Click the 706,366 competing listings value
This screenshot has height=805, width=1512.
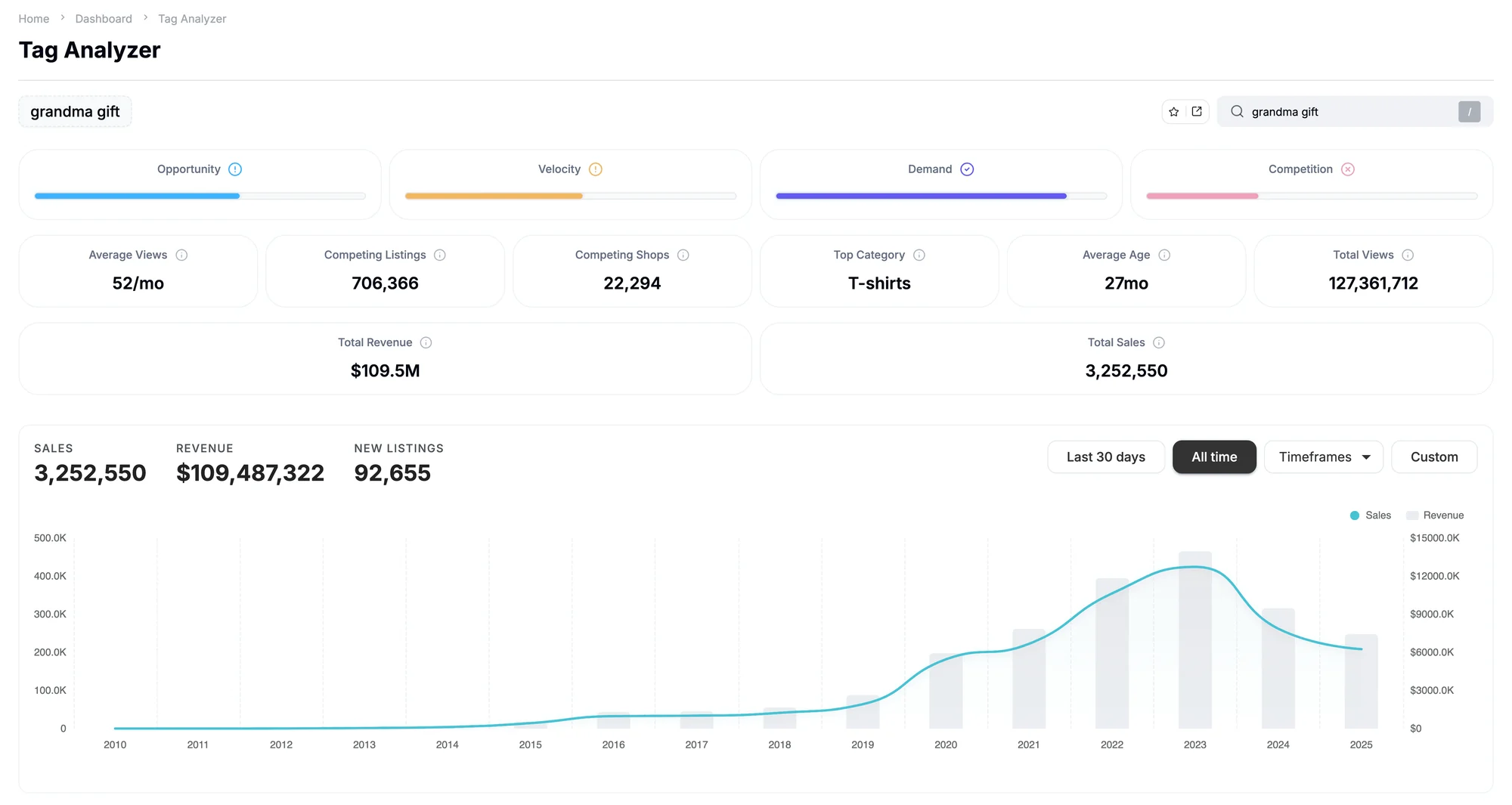tap(385, 283)
